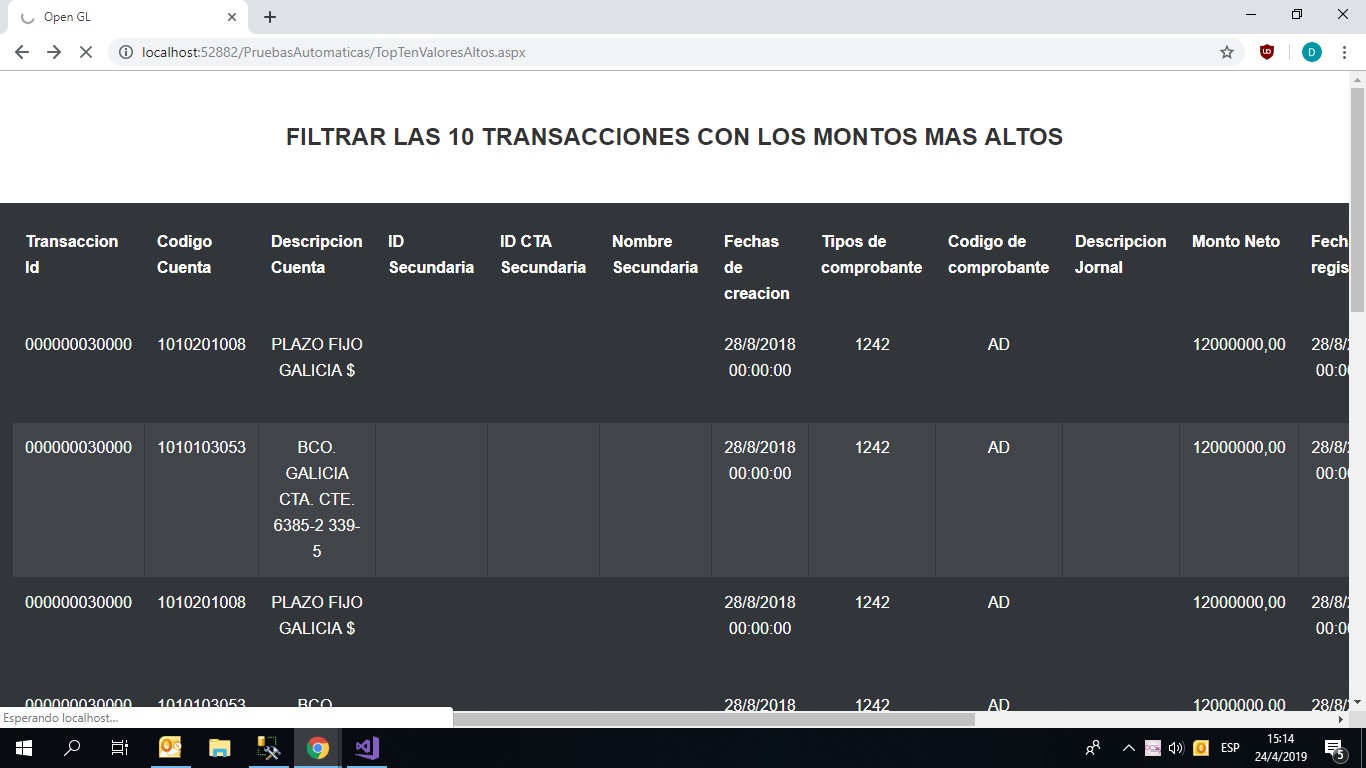
Task: Open the yellow tray app icon
Action: (1201, 748)
